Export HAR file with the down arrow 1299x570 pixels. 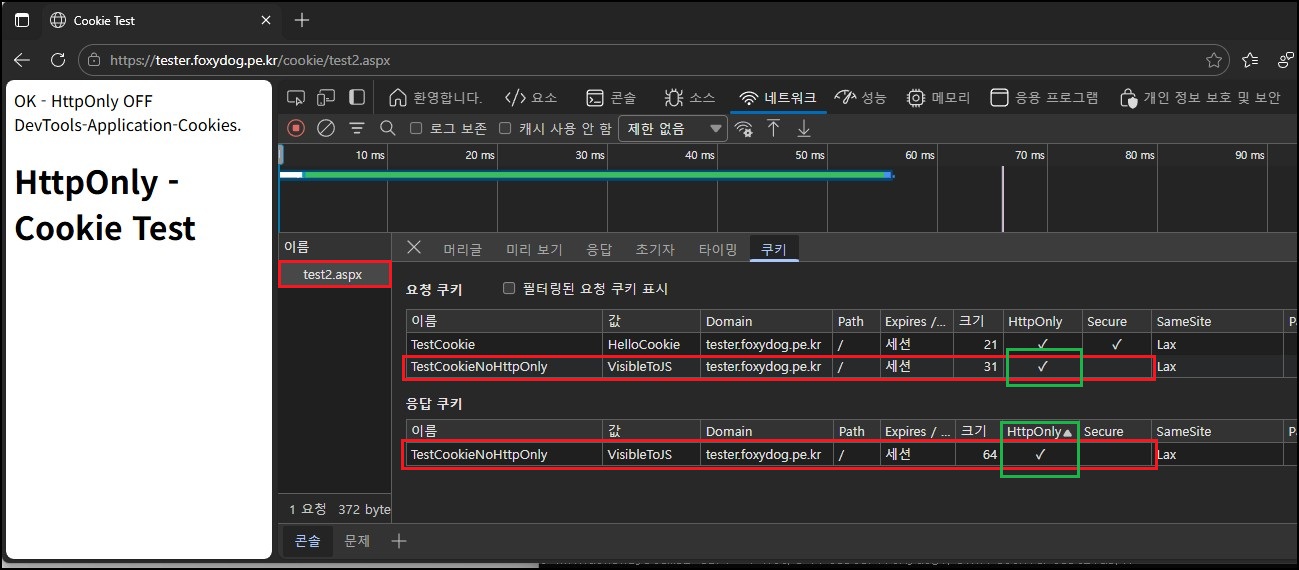coord(804,128)
